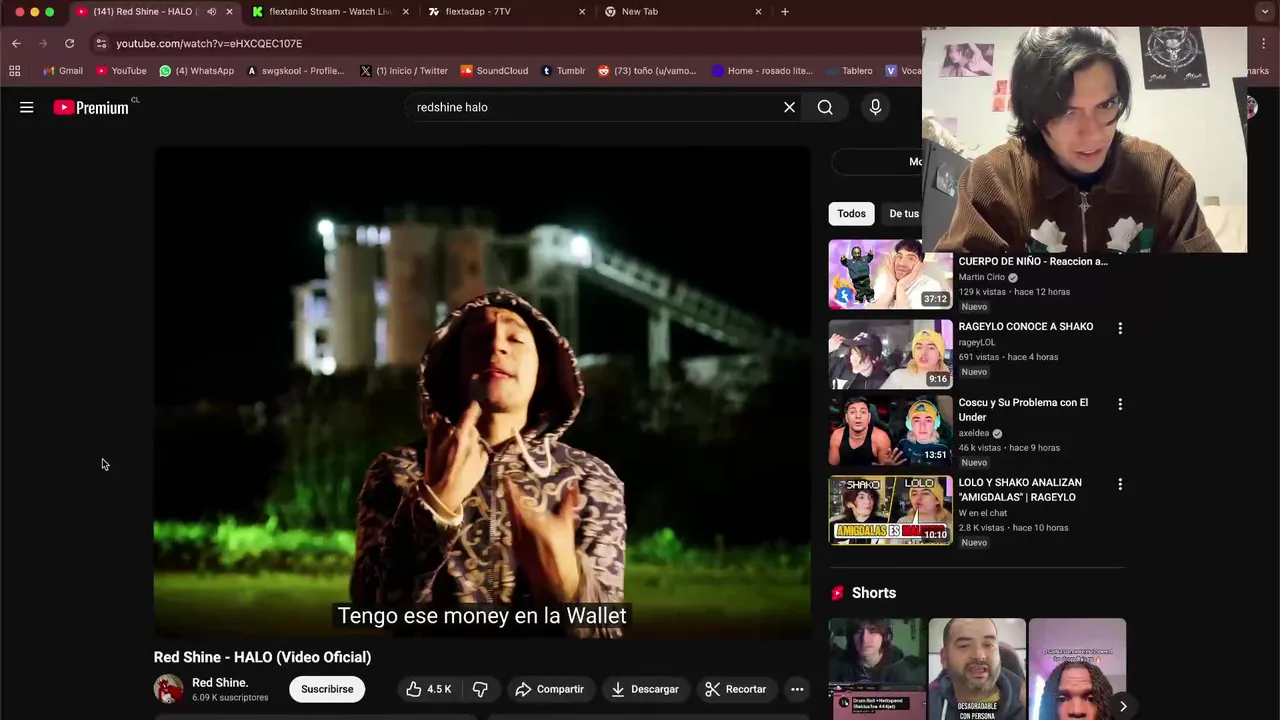The image size is (1280, 720).
Task: Reload the page with refresh icon
Action: [x=69, y=43]
